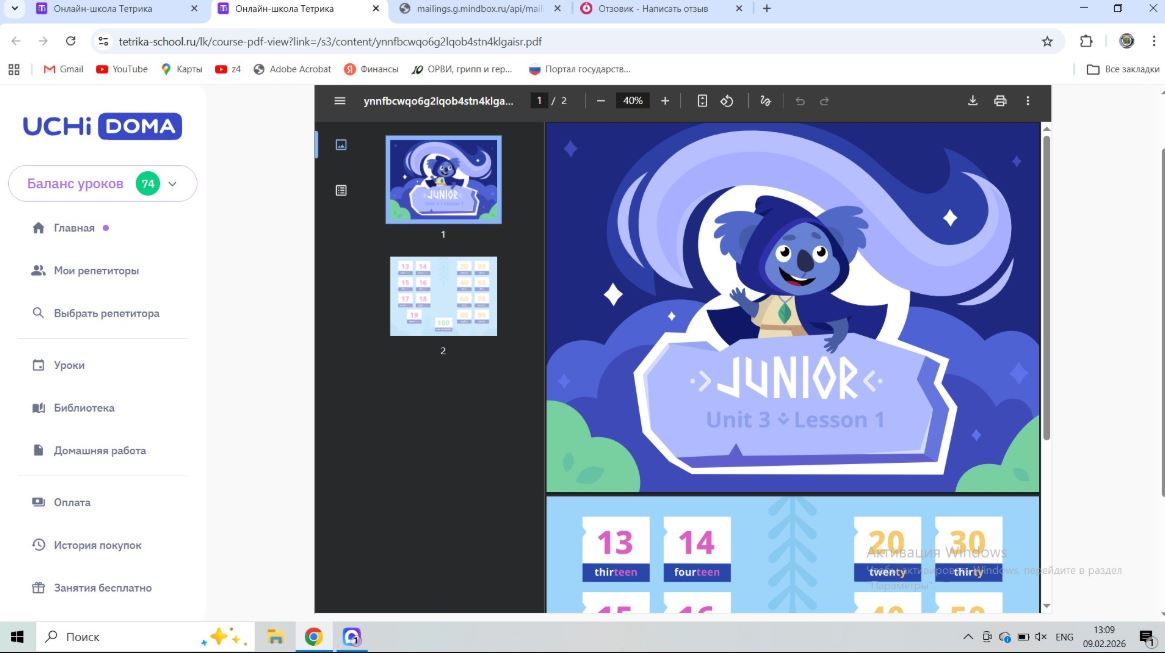Zoom out with the minus icon
Image resolution: width=1165 pixels, height=653 pixels.
point(600,101)
